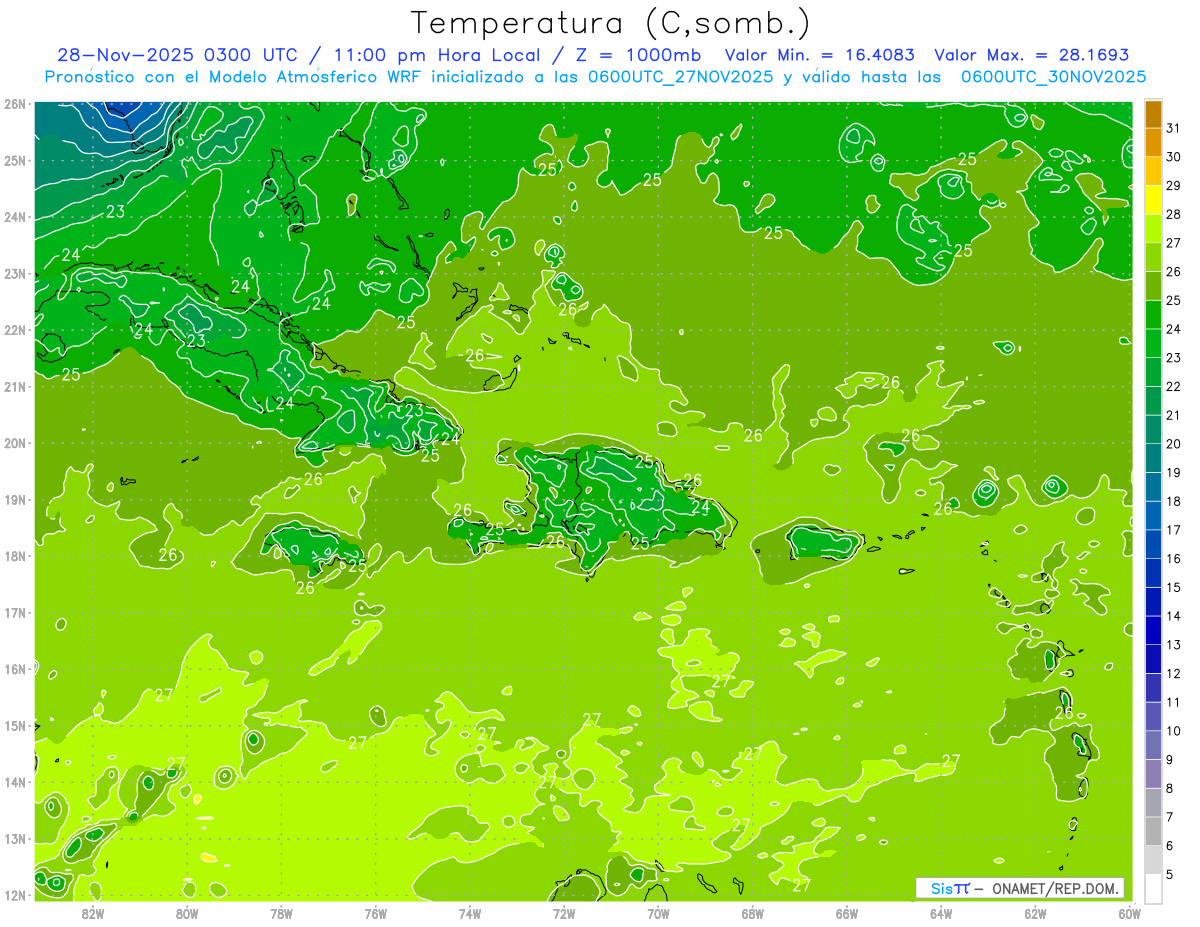Click the 62W longitude axis label
This screenshot has height=927, width=1200.
click(1035, 913)
